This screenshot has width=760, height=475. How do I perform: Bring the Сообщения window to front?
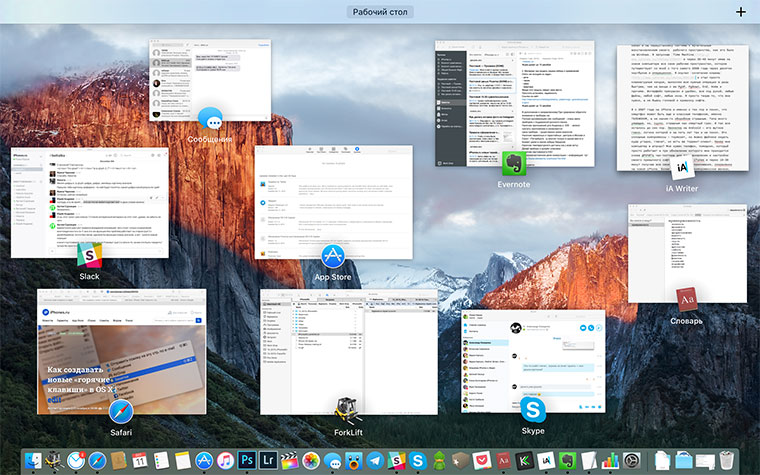[210, 80]
